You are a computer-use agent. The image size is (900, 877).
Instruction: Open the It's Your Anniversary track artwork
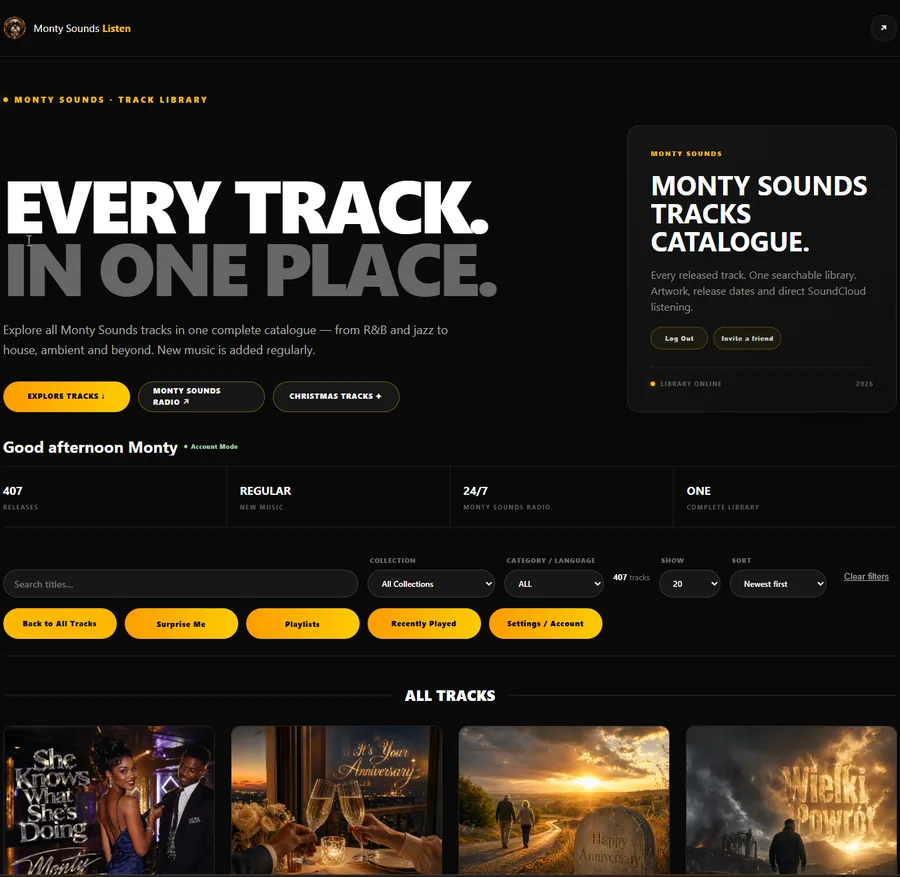336,800
